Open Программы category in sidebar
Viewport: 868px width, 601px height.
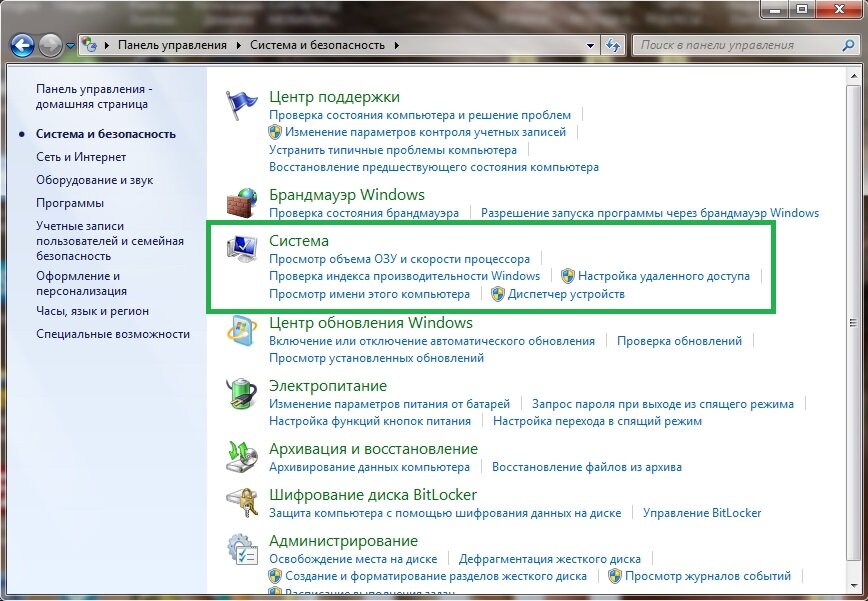click(x=70, y=203)
